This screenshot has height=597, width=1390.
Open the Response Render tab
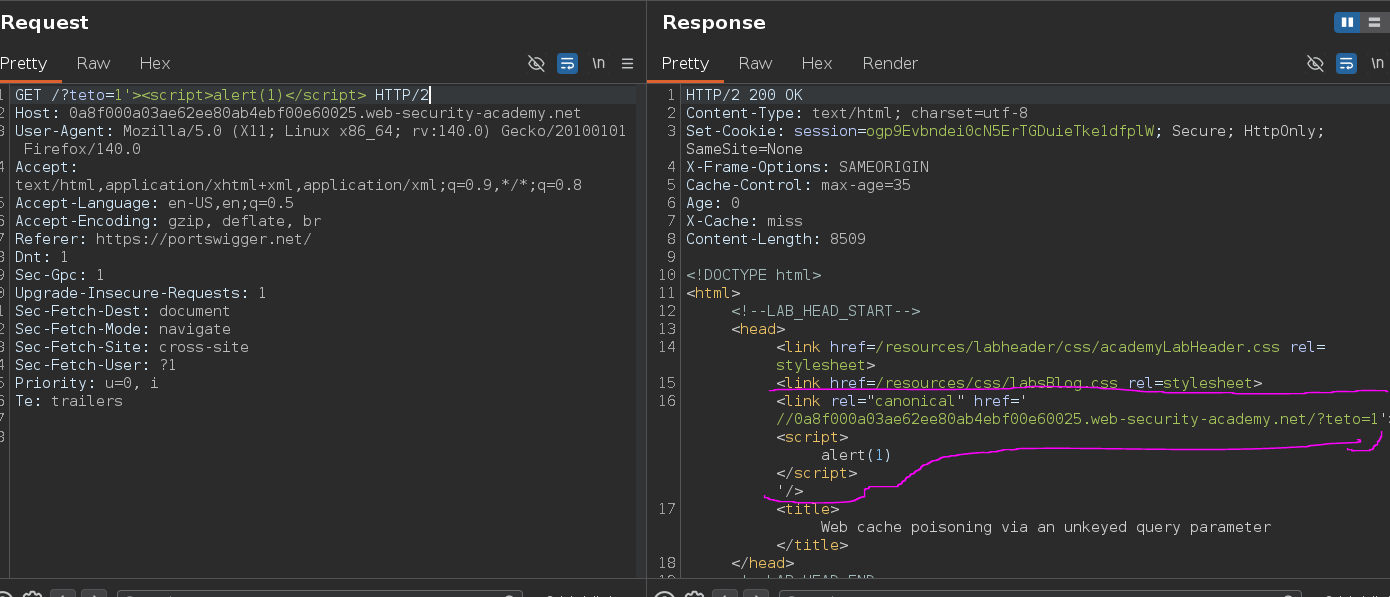click(x=890, y=63)
